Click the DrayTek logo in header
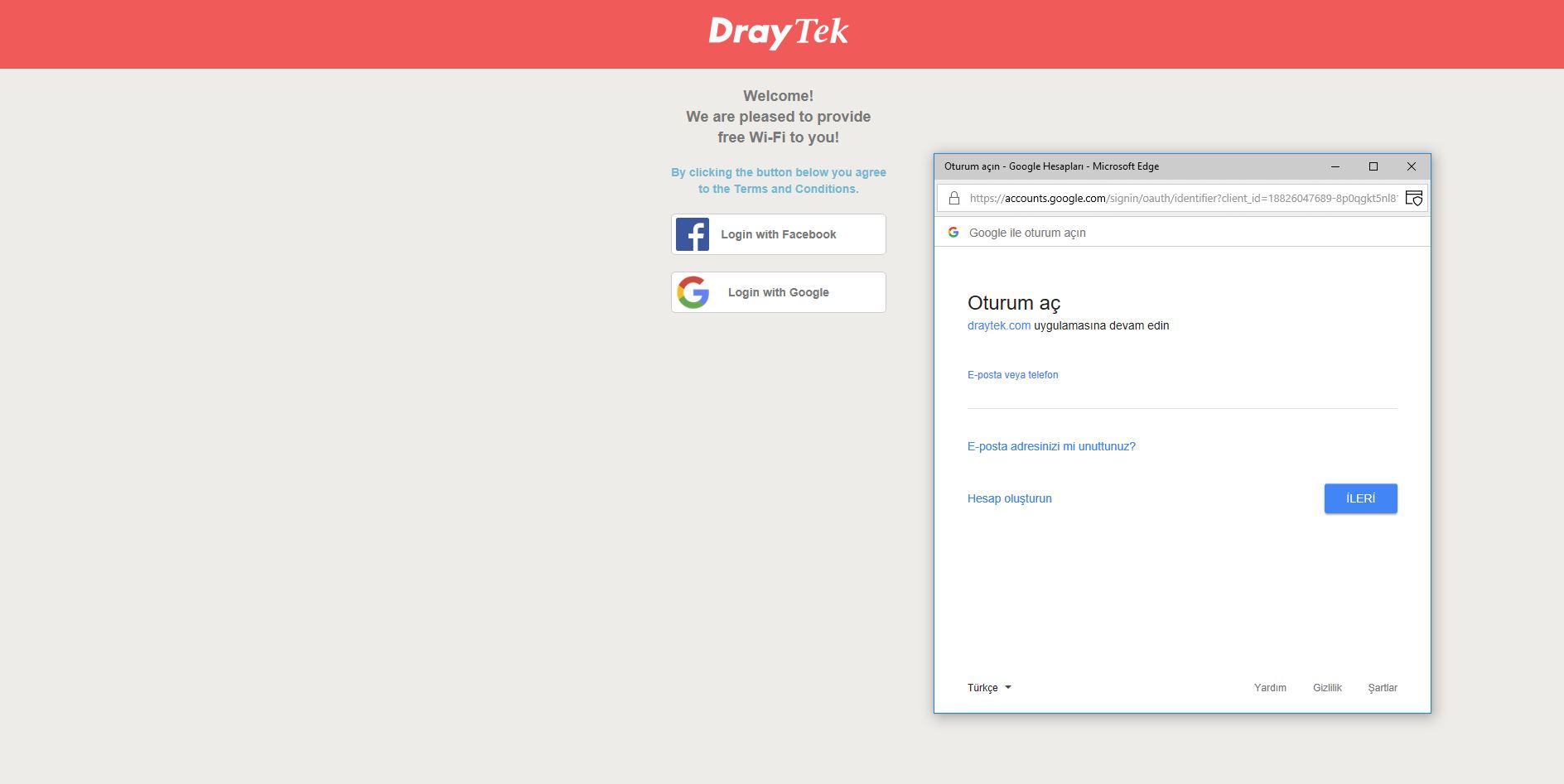 pyautogui.click(x=778, y=32)
